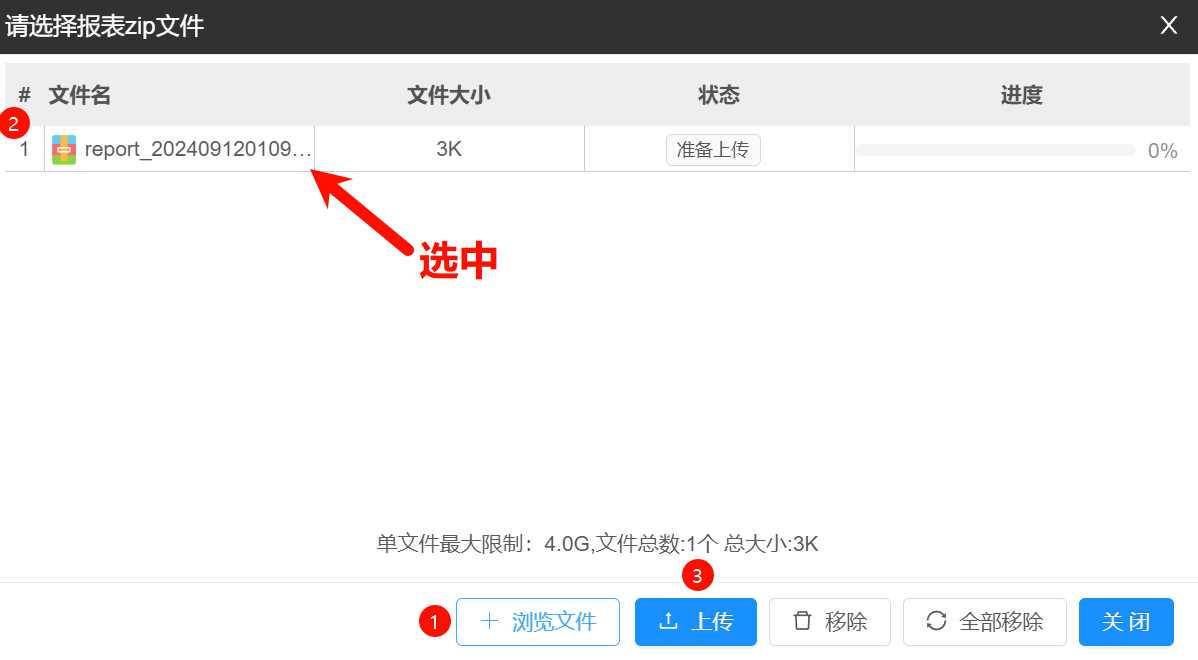Click the 0% progress percentage text
This screenshot has width=1198, height=660.
coord(1162,151)
